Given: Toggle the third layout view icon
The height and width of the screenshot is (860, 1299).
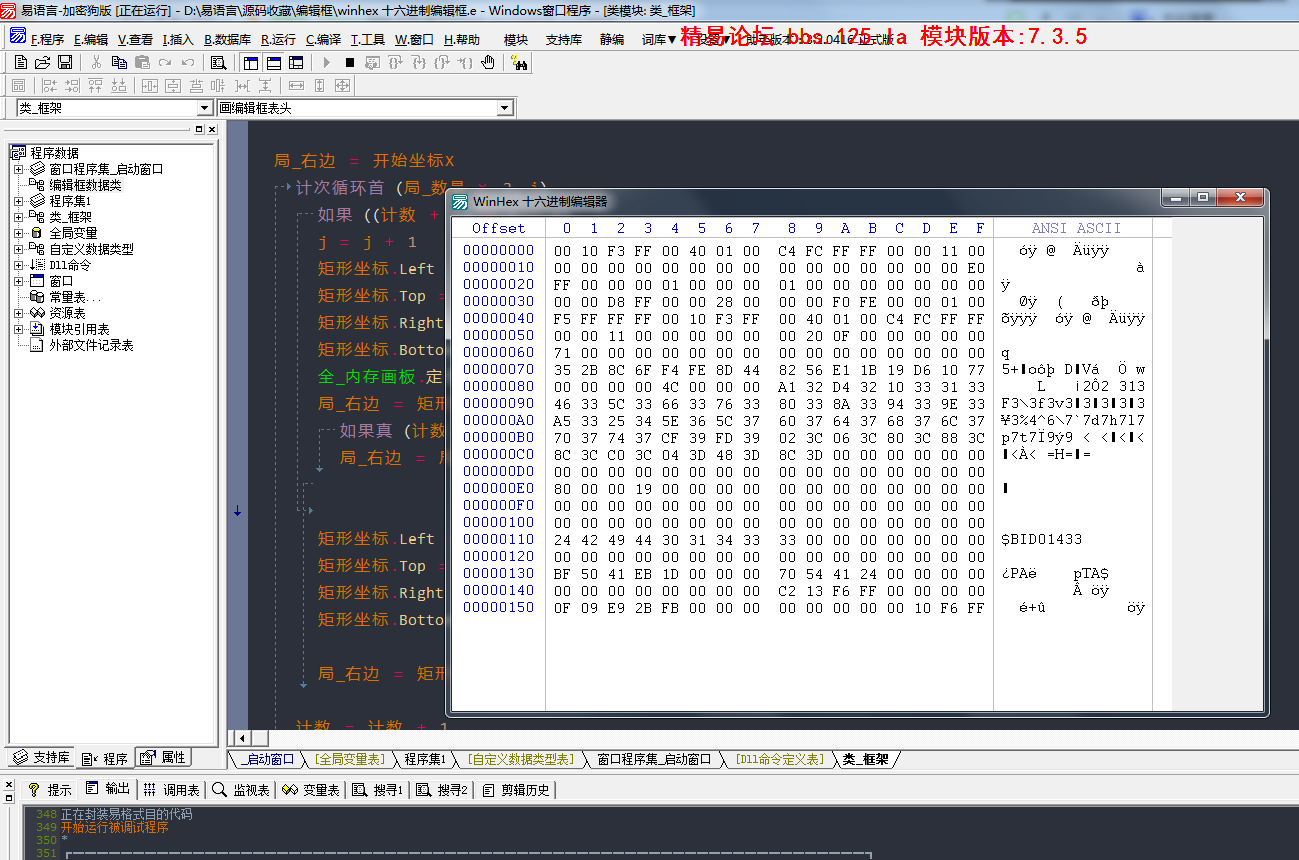Looking at the screenshot, I should coord(296,62).
